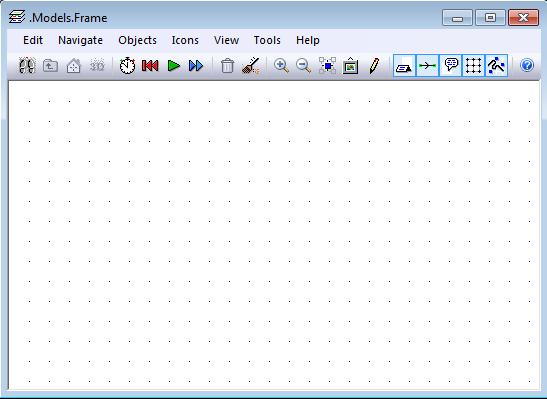Click the trash can delete icon
Image resolution: width=547 pixels, height=399 pixels.
point(227,66)
